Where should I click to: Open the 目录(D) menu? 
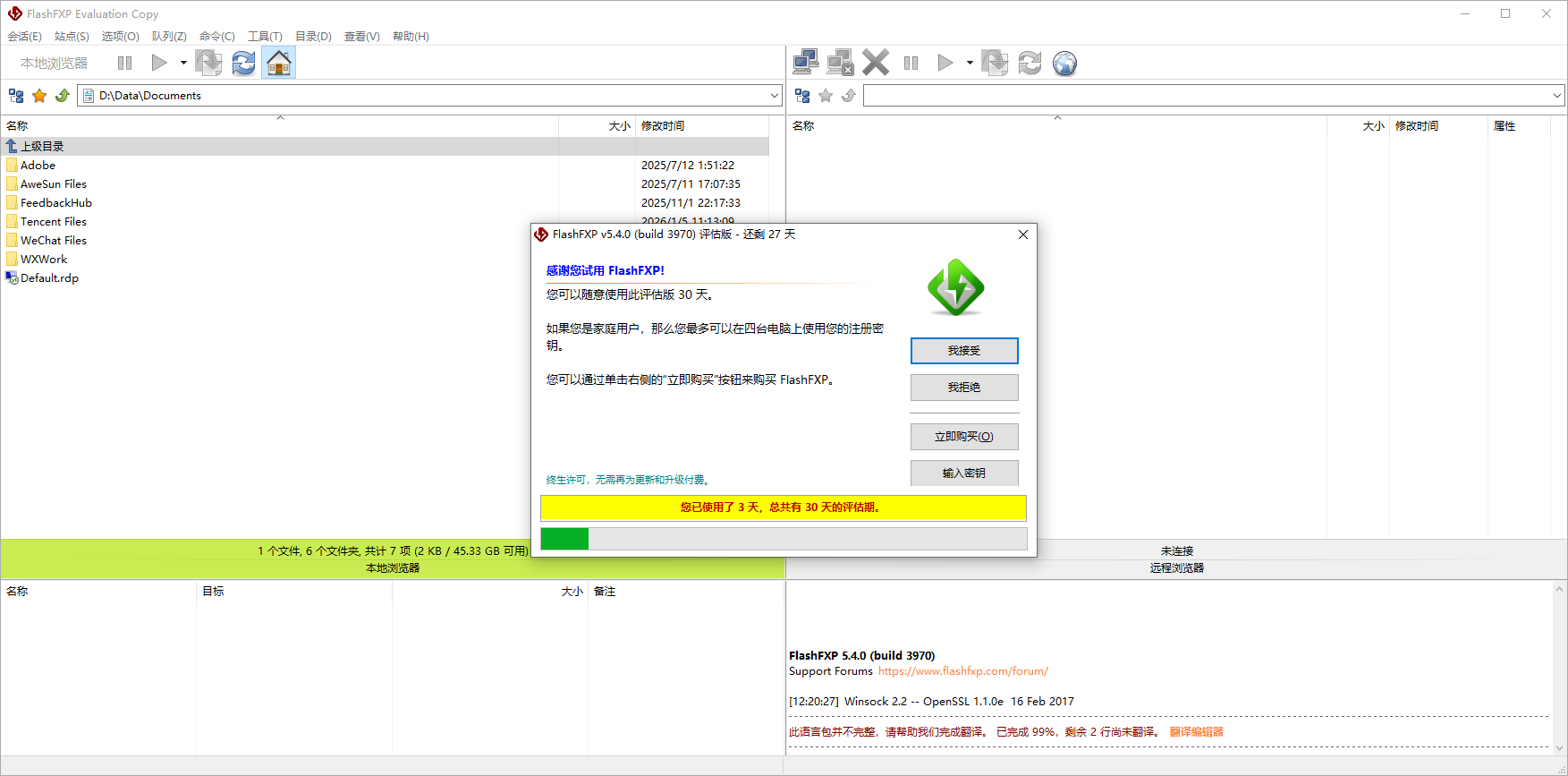(313, 36)
